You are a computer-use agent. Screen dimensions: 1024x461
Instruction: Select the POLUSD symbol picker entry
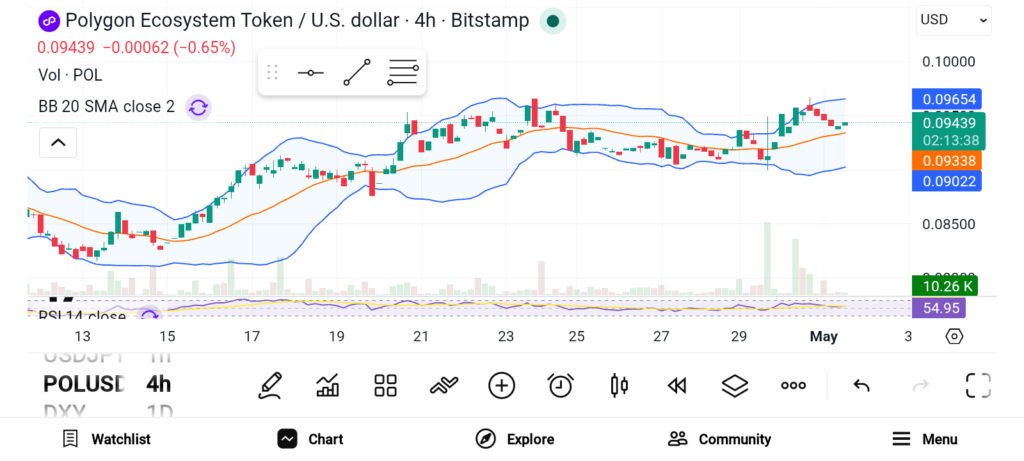tap(84, 384)
